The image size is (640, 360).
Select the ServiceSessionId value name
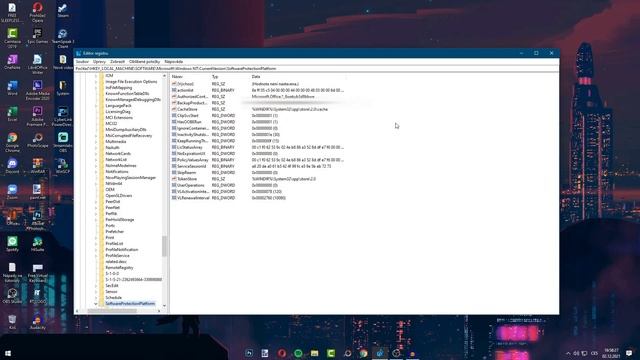[x=191, y=166]
